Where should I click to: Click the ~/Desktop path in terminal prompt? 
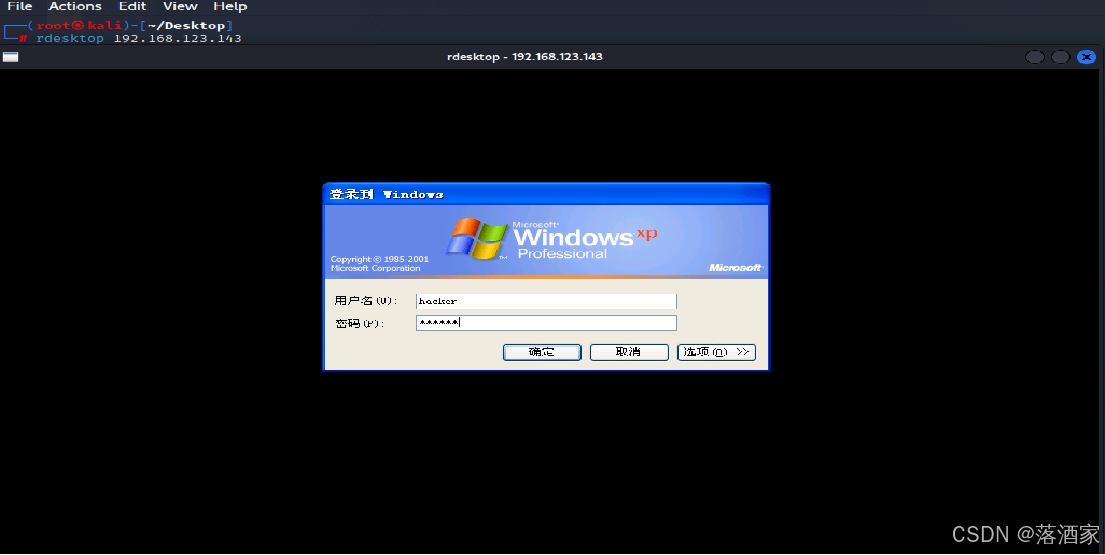(x=186, y=25)
